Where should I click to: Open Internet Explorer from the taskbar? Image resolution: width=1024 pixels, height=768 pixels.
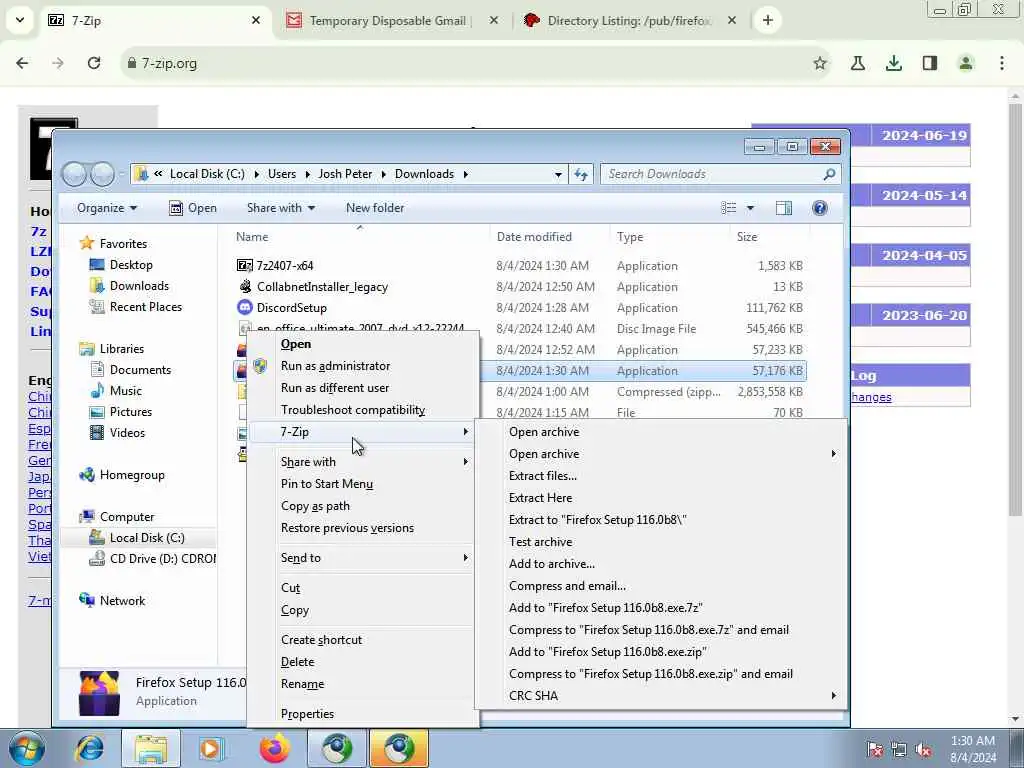pyautogui.click(x=90, y=748)
